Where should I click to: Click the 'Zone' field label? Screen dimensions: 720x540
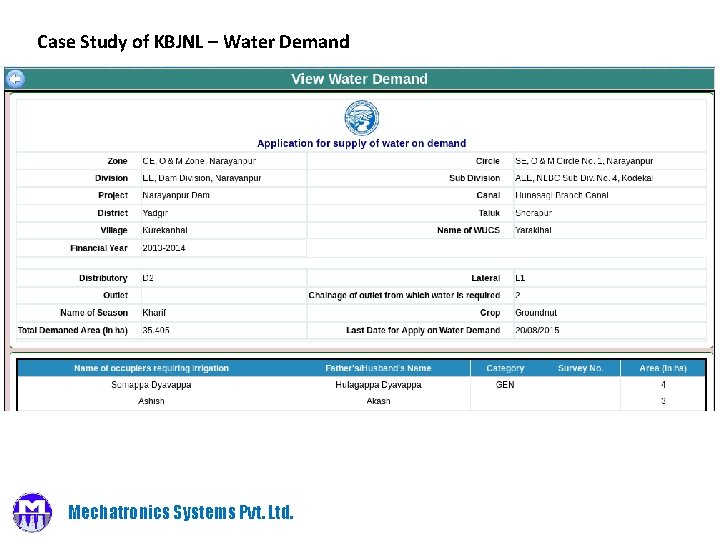point(117,161)
